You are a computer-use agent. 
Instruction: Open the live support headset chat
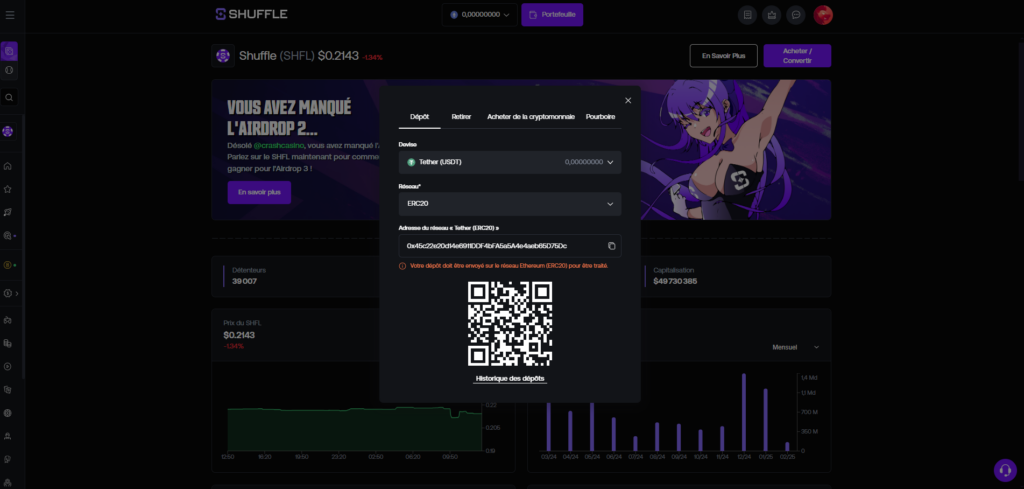tap(1004, 470)
